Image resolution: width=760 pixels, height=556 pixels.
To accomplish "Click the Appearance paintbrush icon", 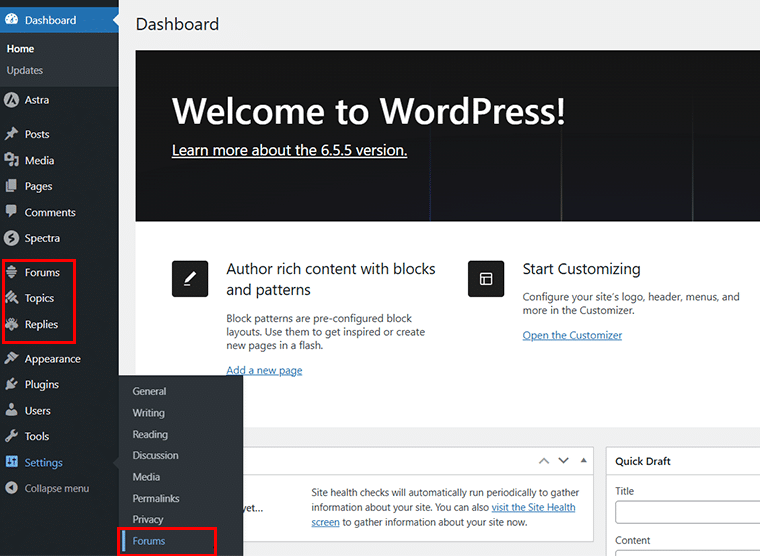I will click(x=12, y=358).
